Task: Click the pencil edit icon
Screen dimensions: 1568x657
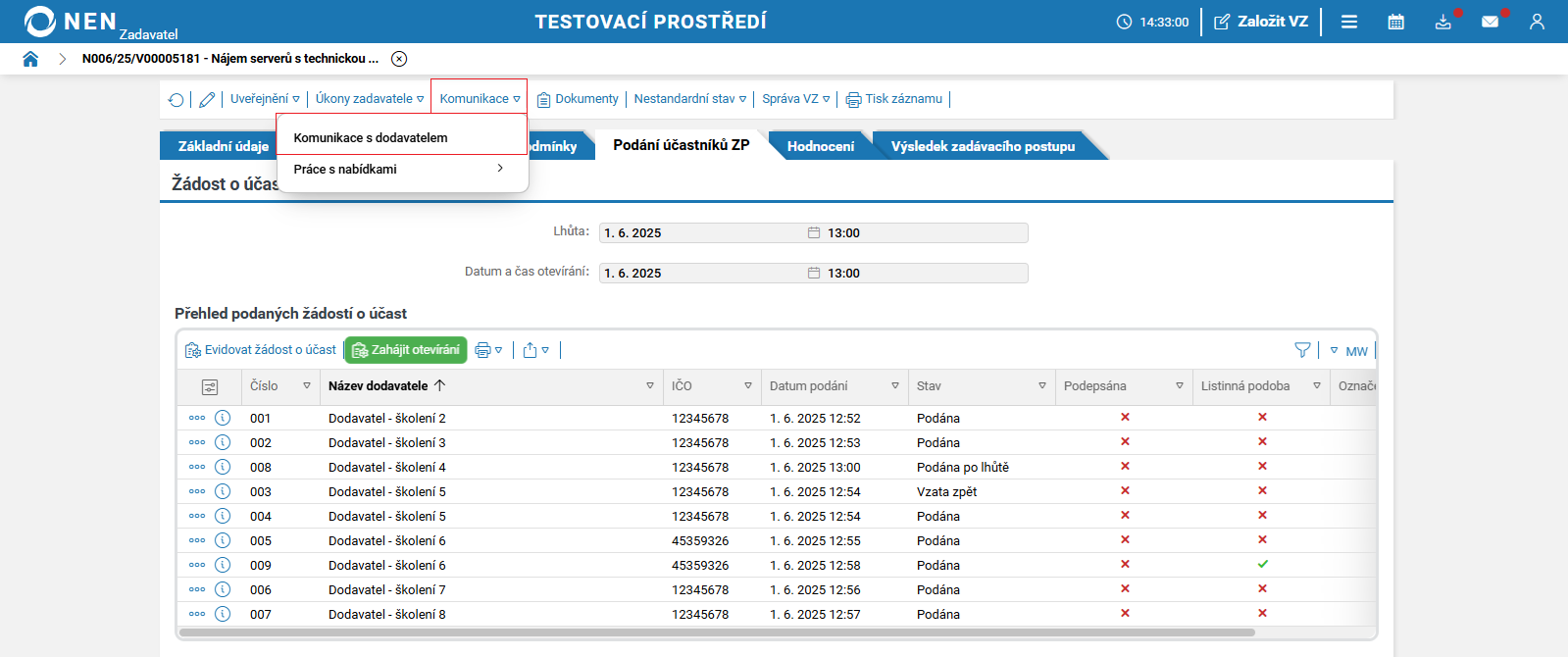Action: (207, 99)
